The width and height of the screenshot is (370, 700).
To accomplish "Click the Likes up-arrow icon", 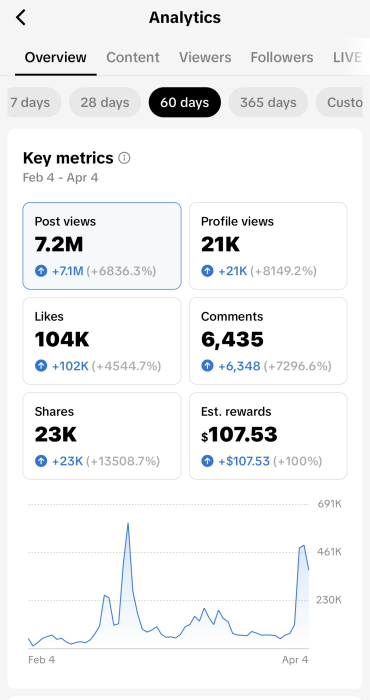I will point(41,366).
